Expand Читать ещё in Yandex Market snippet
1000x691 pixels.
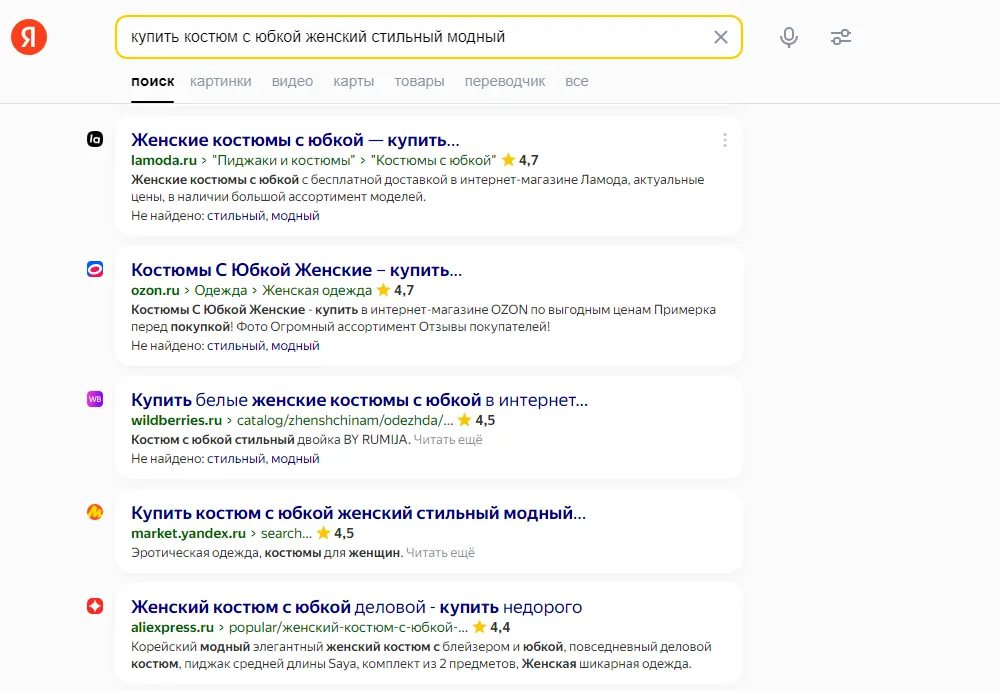[x=440, y=553]
